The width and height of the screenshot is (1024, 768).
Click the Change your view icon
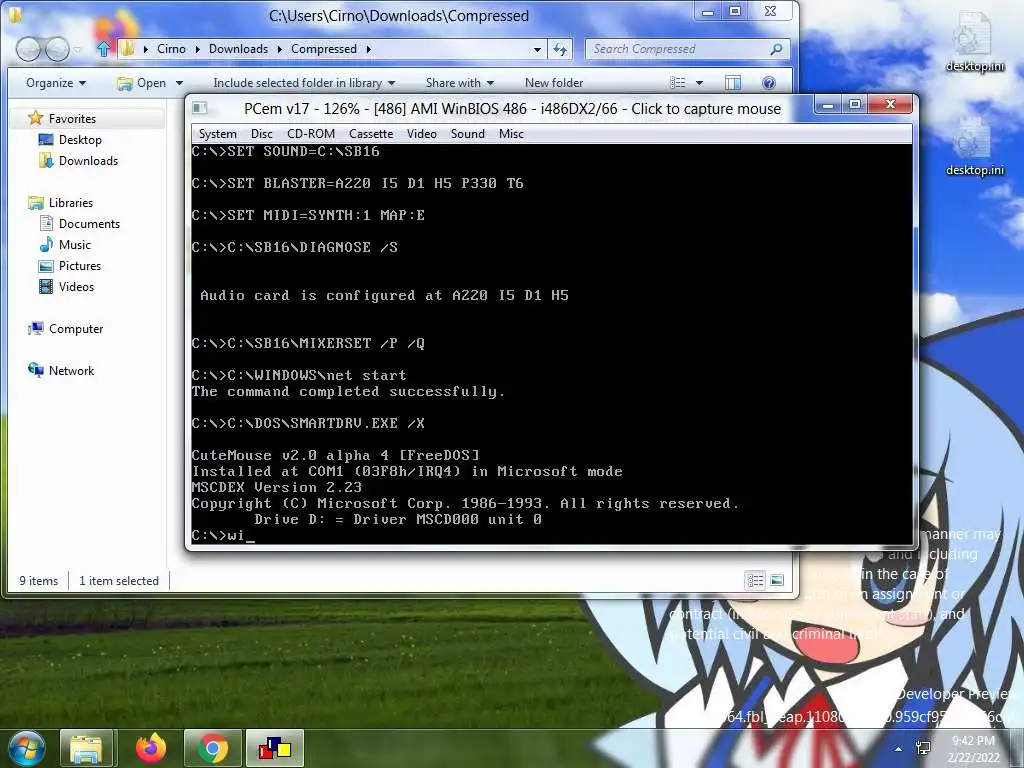(678, 83)
